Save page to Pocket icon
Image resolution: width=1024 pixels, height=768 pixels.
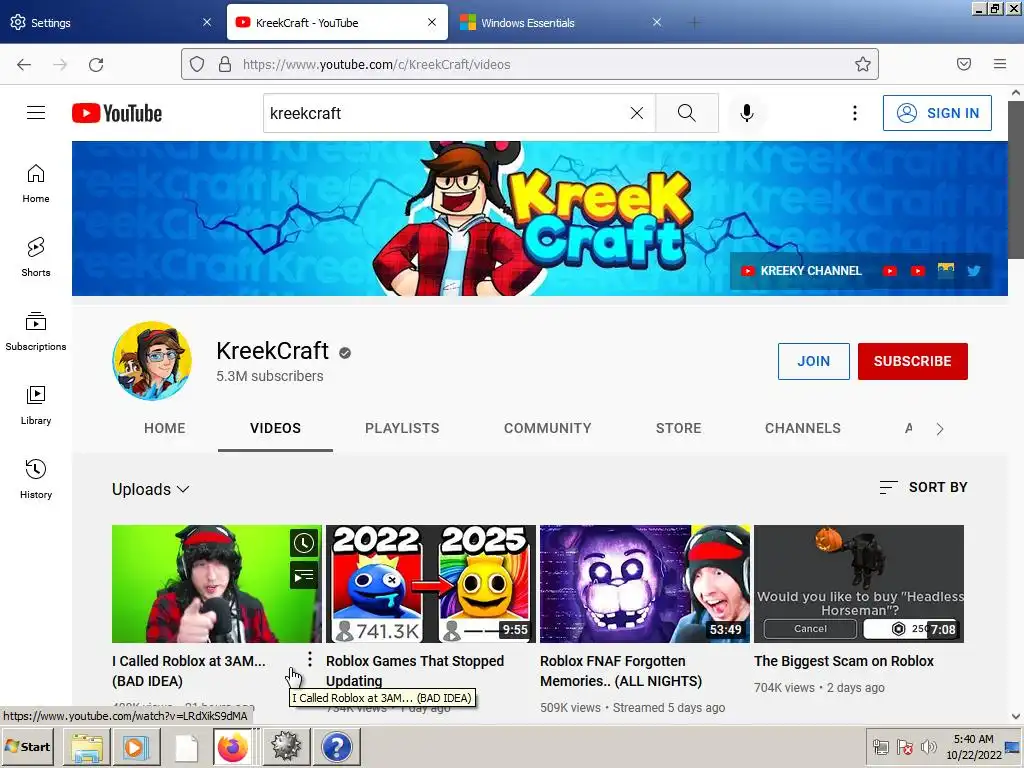coord(964,64)
